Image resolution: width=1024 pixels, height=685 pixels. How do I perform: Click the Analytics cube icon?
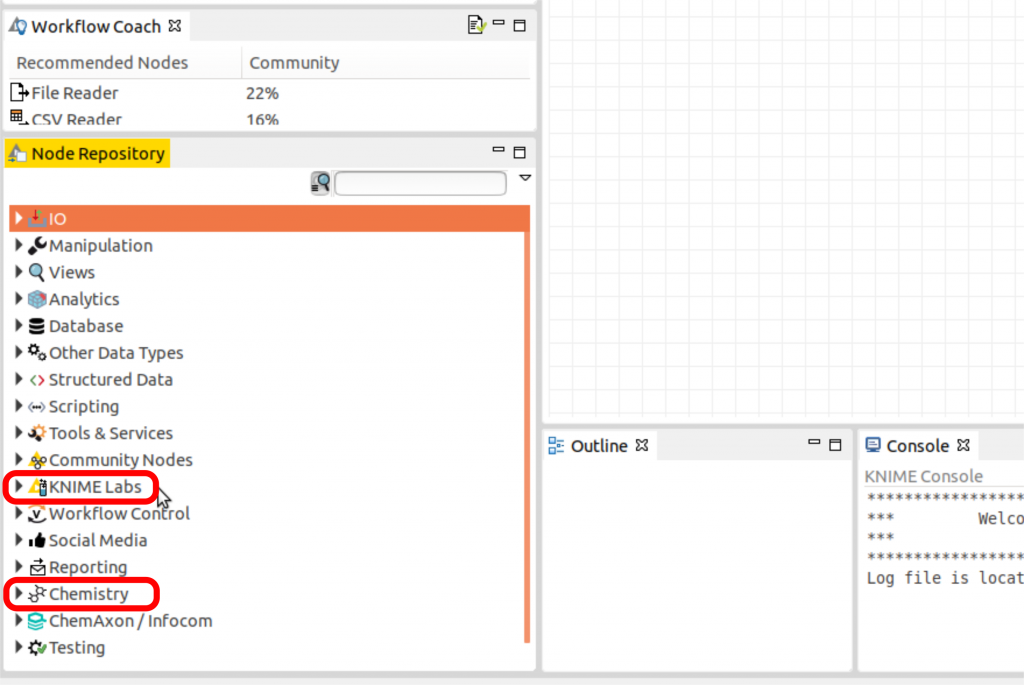tap(37, 299)
